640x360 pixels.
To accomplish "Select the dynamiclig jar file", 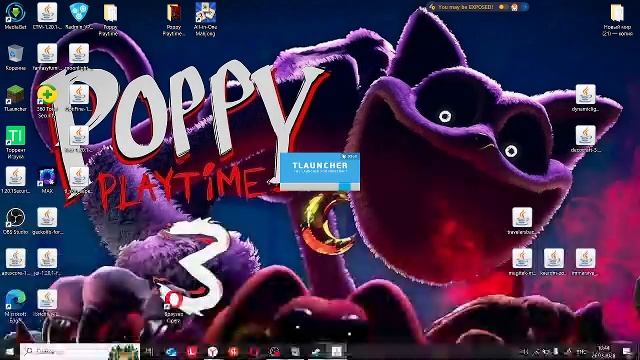I will (x=585, y=98).
